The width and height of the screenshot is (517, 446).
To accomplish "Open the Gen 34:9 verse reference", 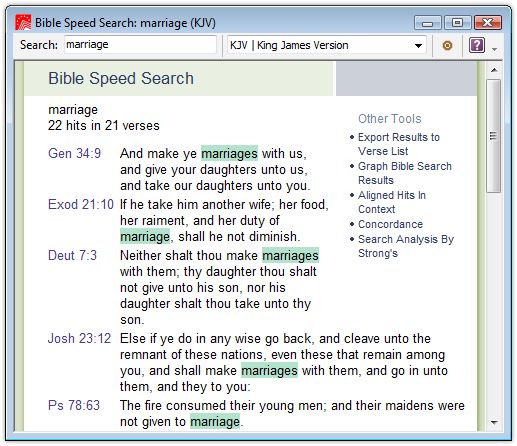I will [74, 153].
